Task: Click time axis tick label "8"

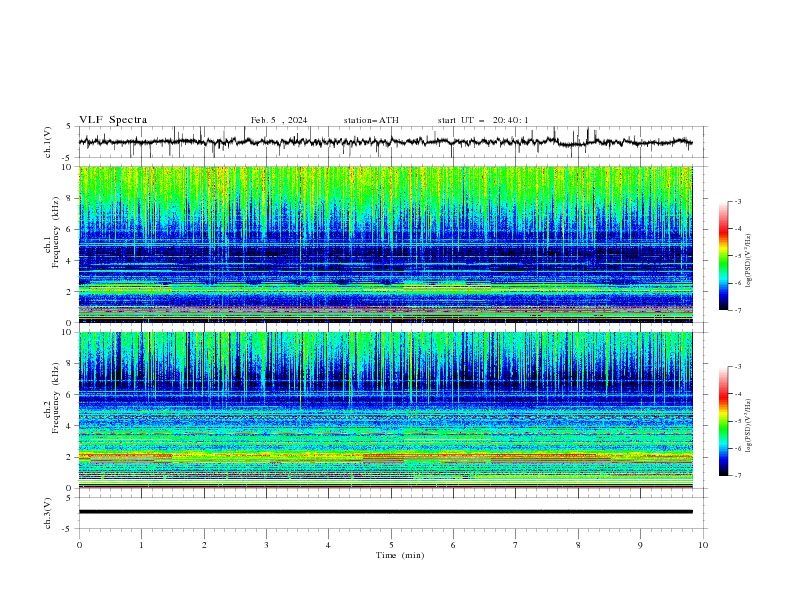Action: 578,545
